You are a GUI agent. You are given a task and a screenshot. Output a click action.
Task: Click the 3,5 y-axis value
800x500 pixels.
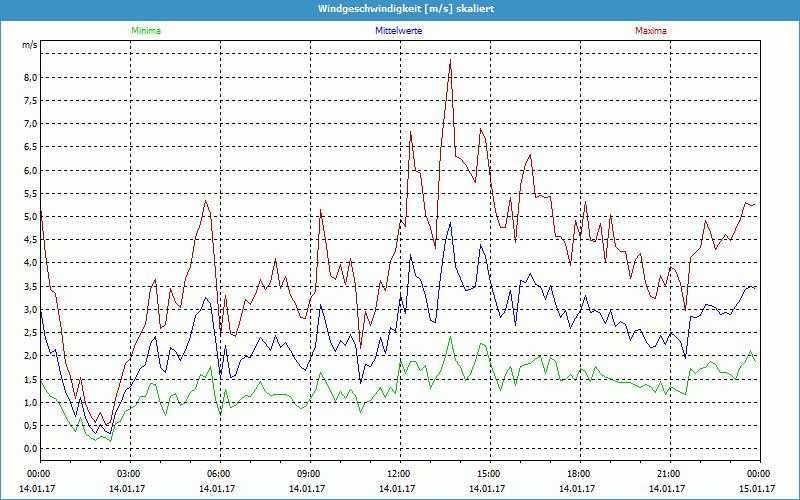click(31, 286)
